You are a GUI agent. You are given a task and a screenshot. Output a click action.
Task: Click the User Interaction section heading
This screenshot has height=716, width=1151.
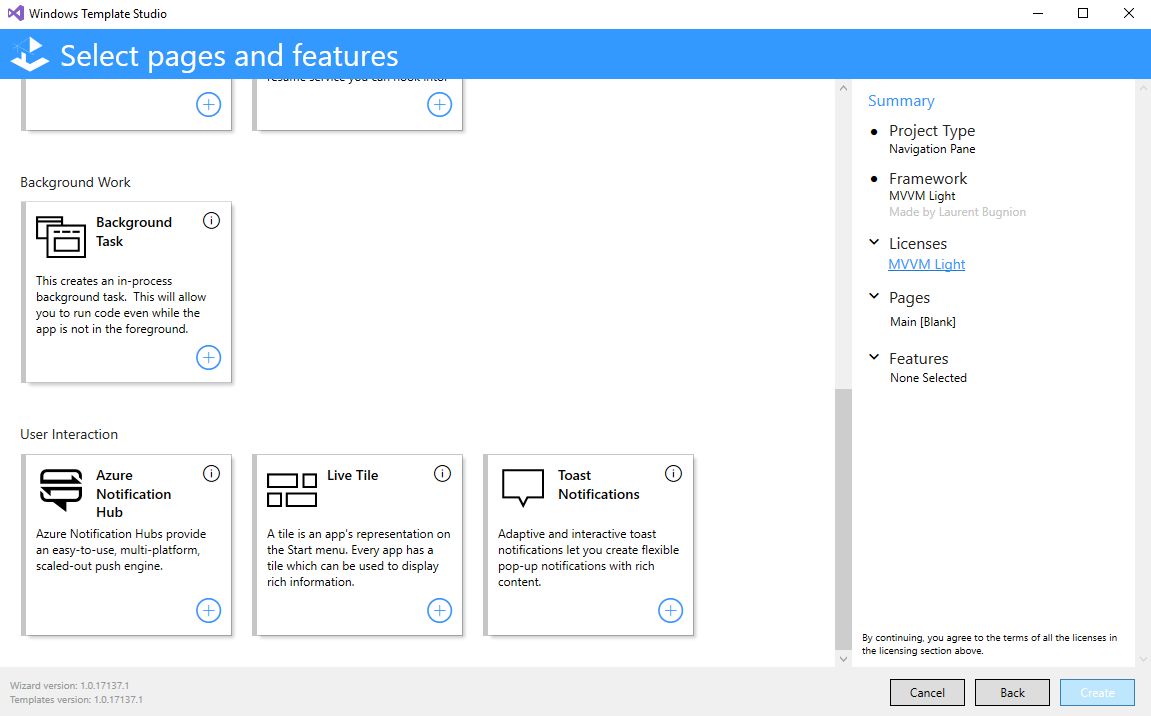[69, 434]
